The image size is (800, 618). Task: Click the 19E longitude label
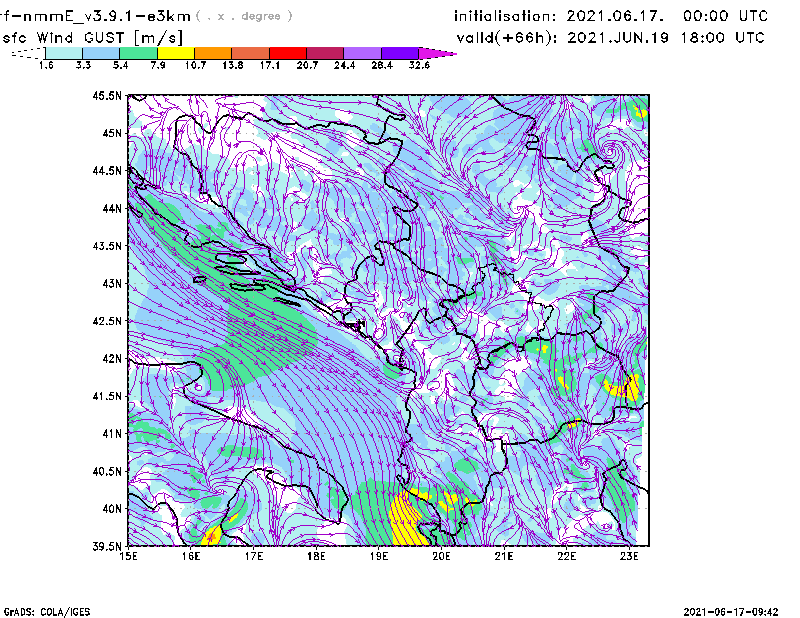(379, 556)
